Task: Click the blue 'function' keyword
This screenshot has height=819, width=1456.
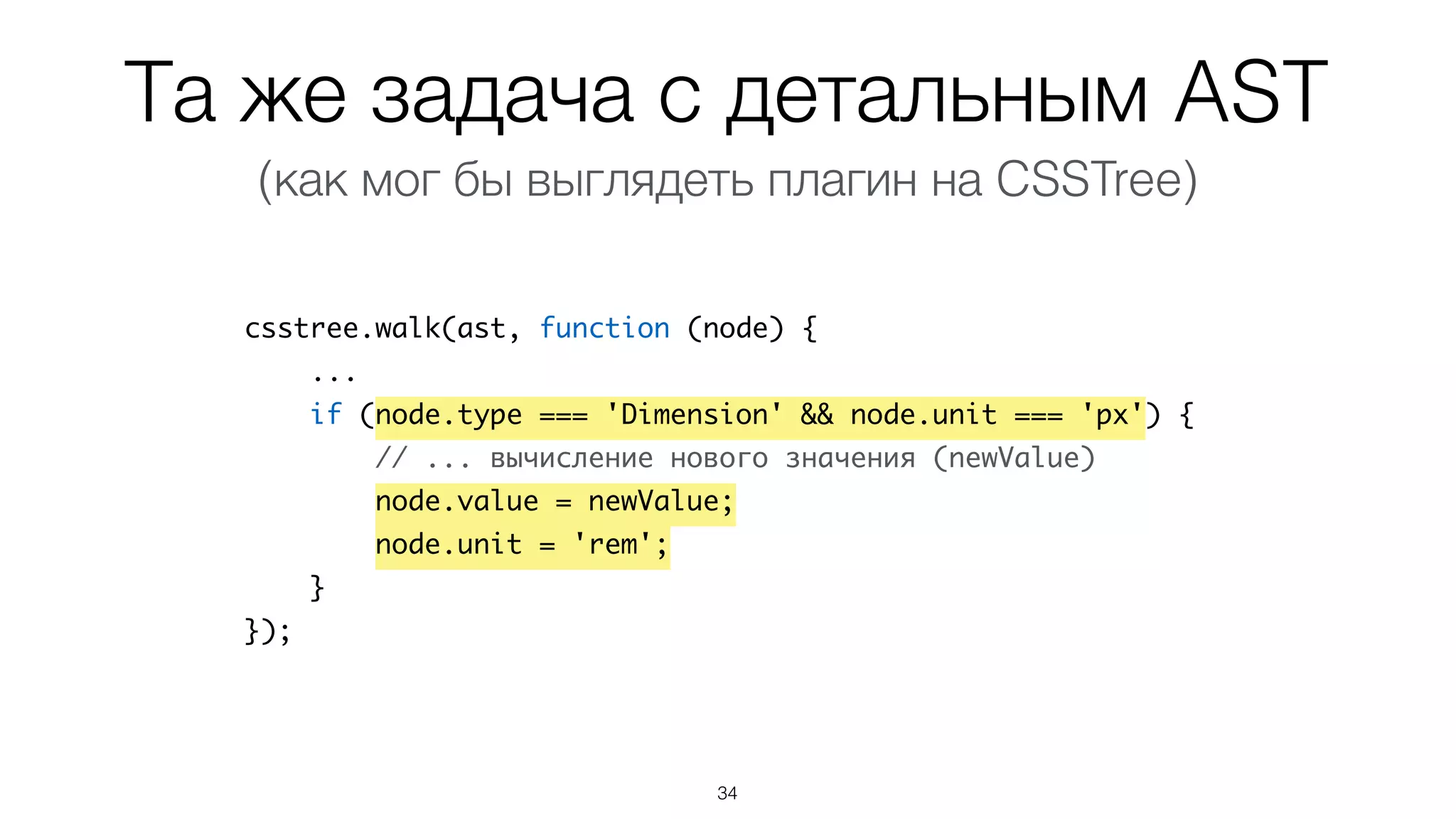Action: (x=604, y=328)
